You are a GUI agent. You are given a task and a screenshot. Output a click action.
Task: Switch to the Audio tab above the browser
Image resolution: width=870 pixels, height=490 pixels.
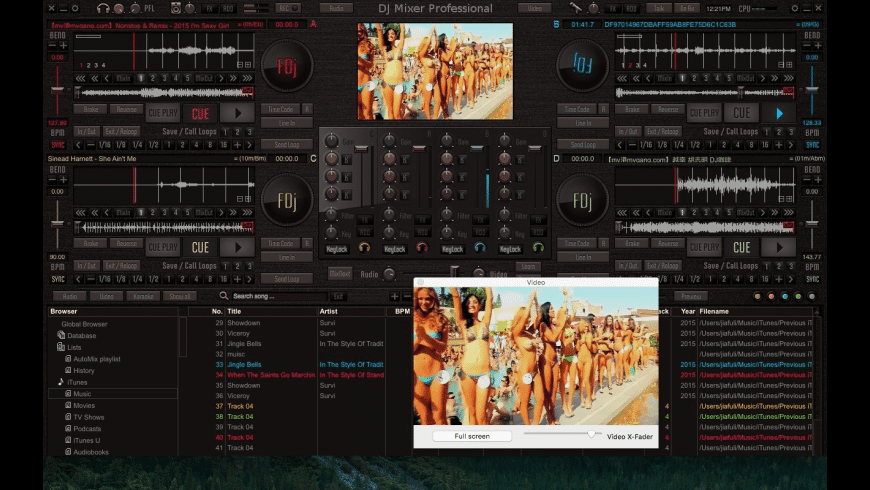pos(70,296)
